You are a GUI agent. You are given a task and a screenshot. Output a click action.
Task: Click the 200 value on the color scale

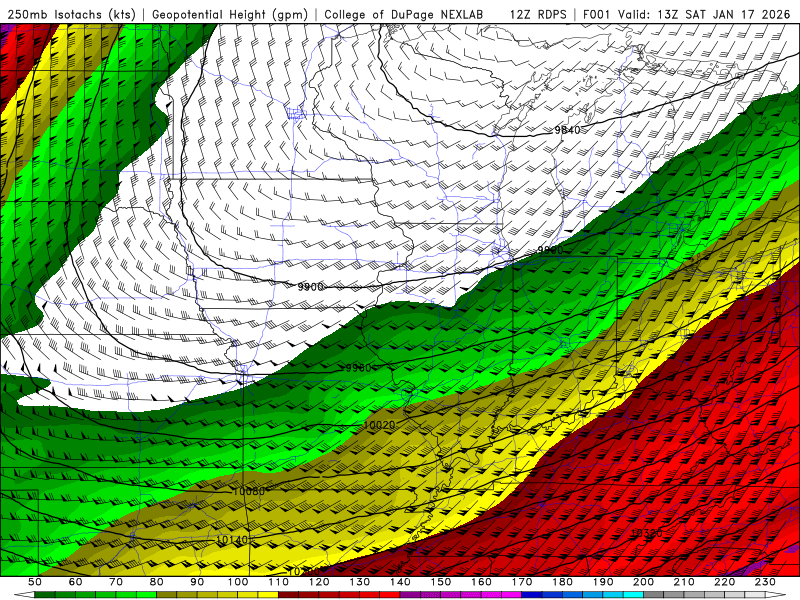644,582
